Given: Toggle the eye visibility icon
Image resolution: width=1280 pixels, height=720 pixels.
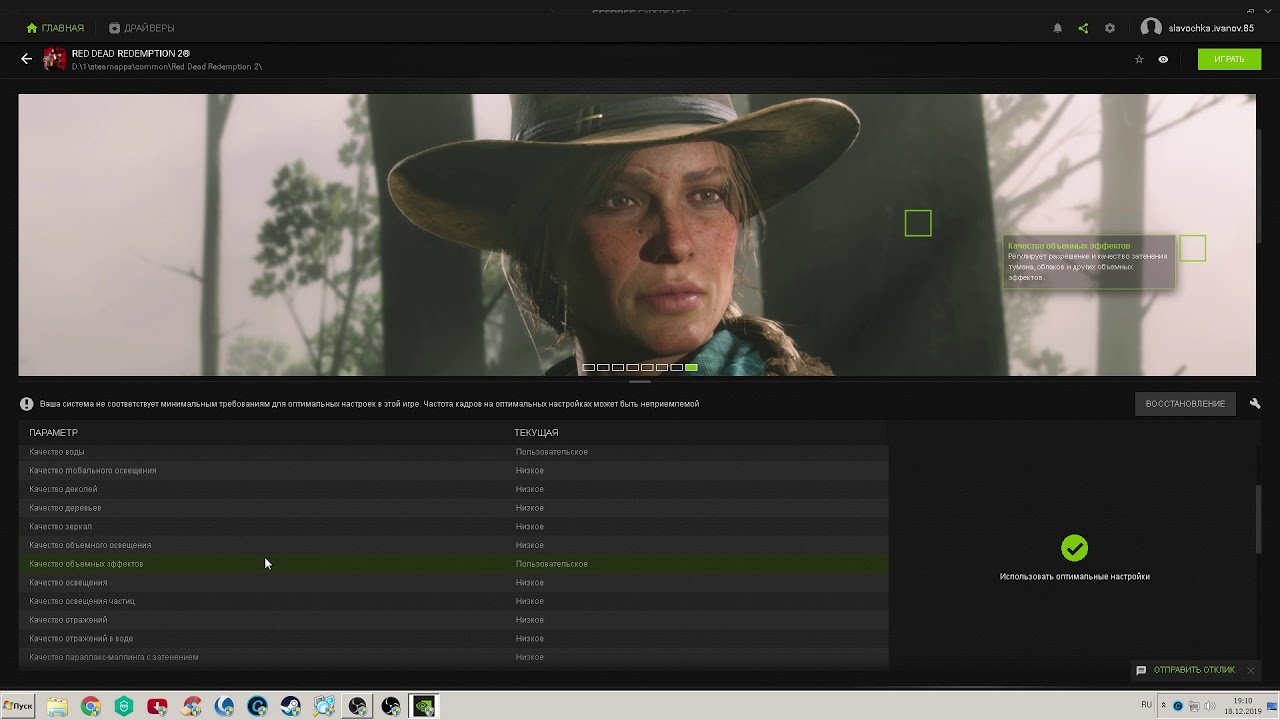Looking at the screenshot, I should pos(1163,59).
